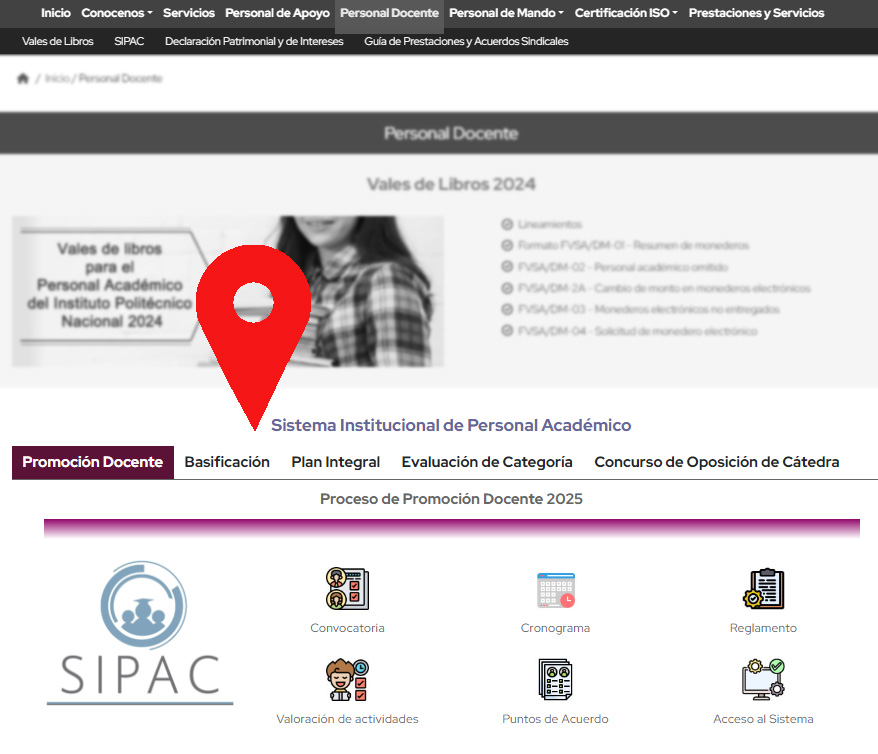Click the Cronograma calendar icon
Screen dimensions: 878x754
pyautogui.click(x=555, y=589)
